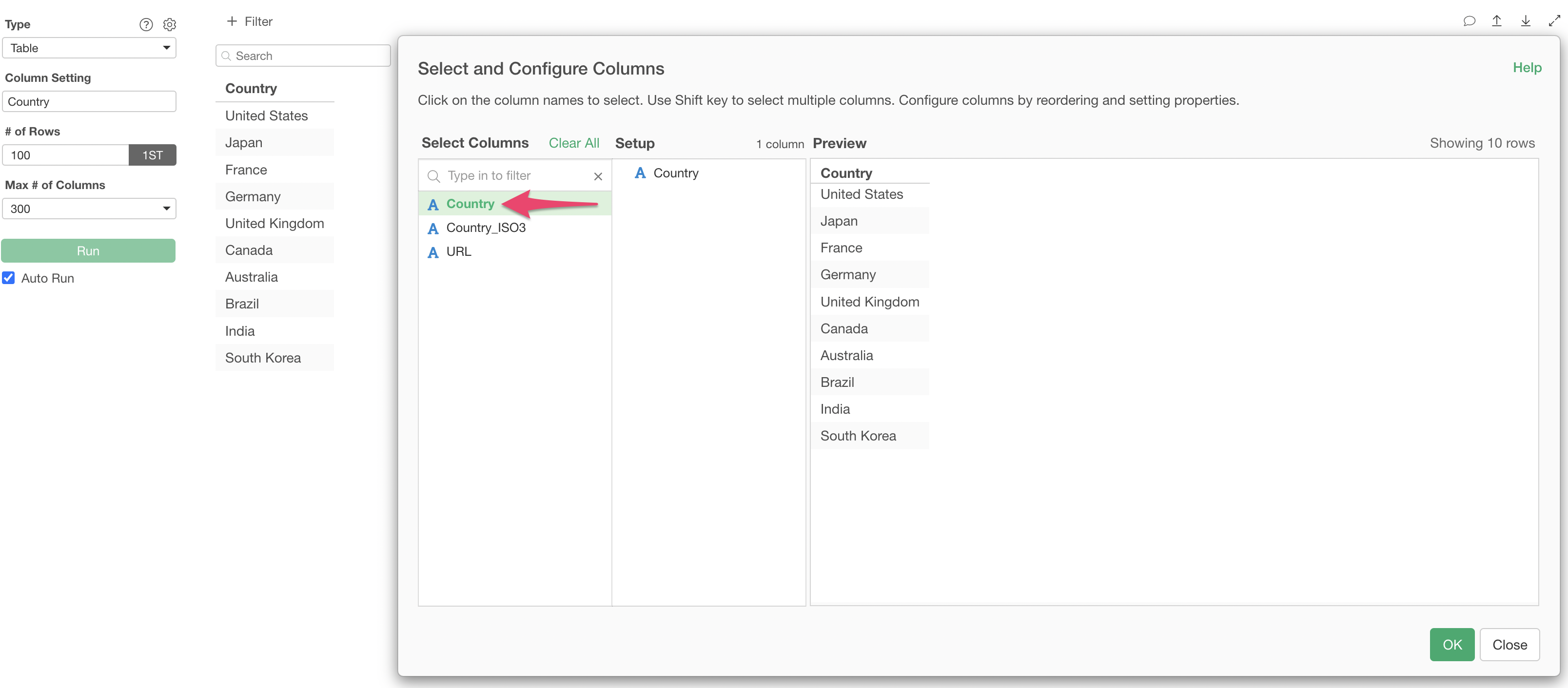
Task: Open the Help link in dialog
Action: click(1527, 68)
